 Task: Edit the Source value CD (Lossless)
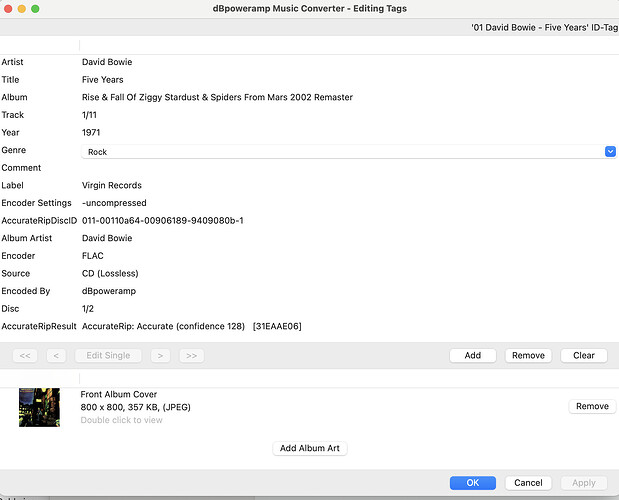[110, 273]
